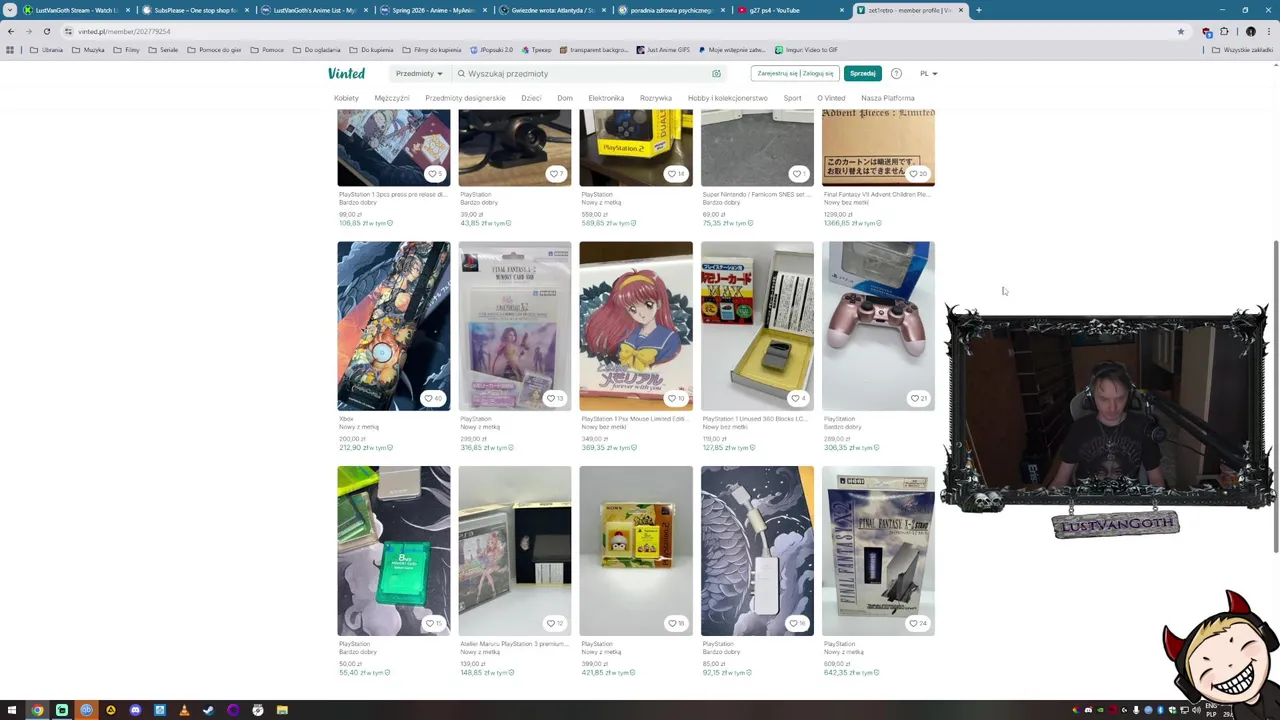Open the anime girl PSX Mouse thumbnail
Screen dimensions: 1280x720
636,326
